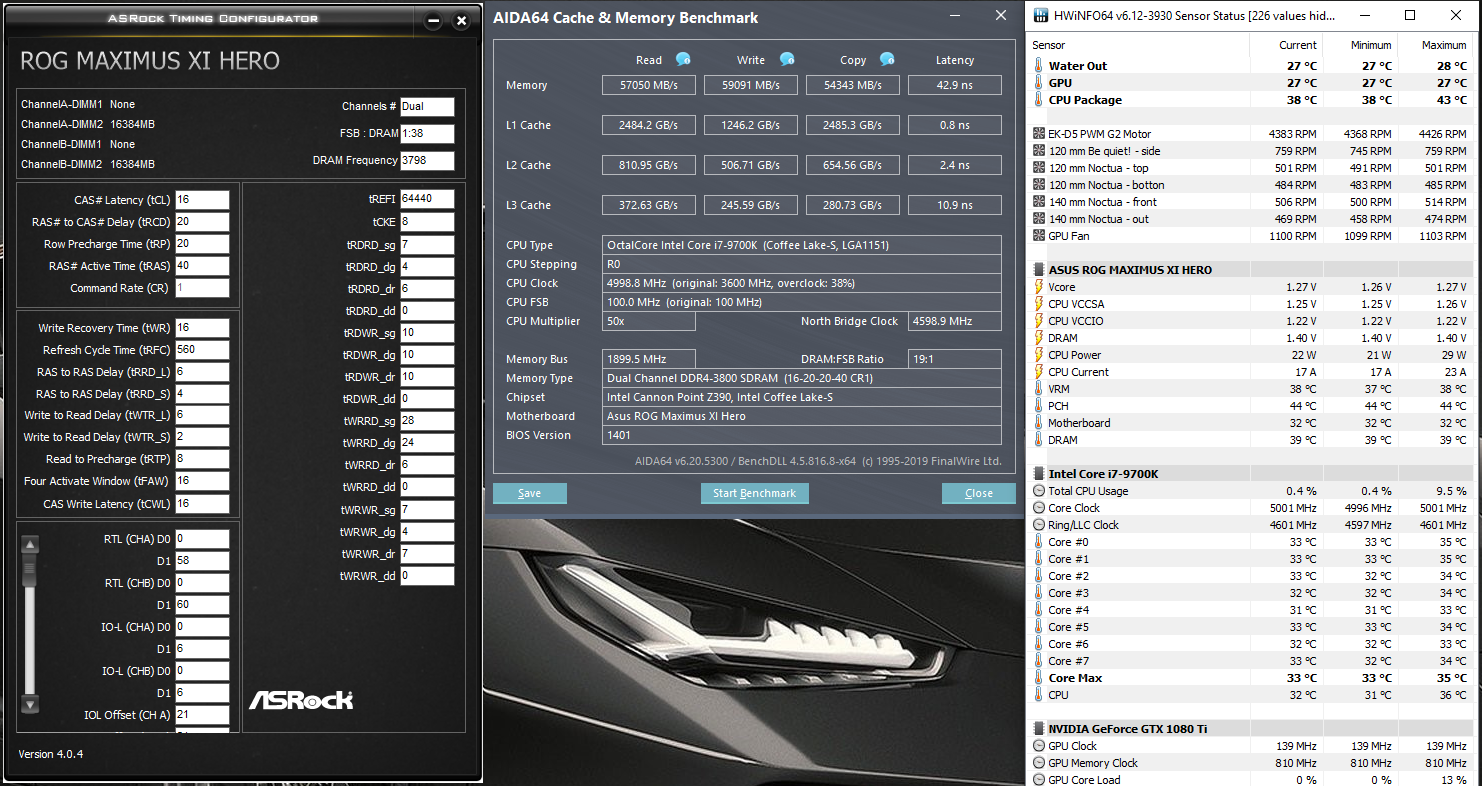1482x786 pixels.
Task: Click the CAS# Latency (tCL) field
Action: pyautogui.click(x=202, y=200)
